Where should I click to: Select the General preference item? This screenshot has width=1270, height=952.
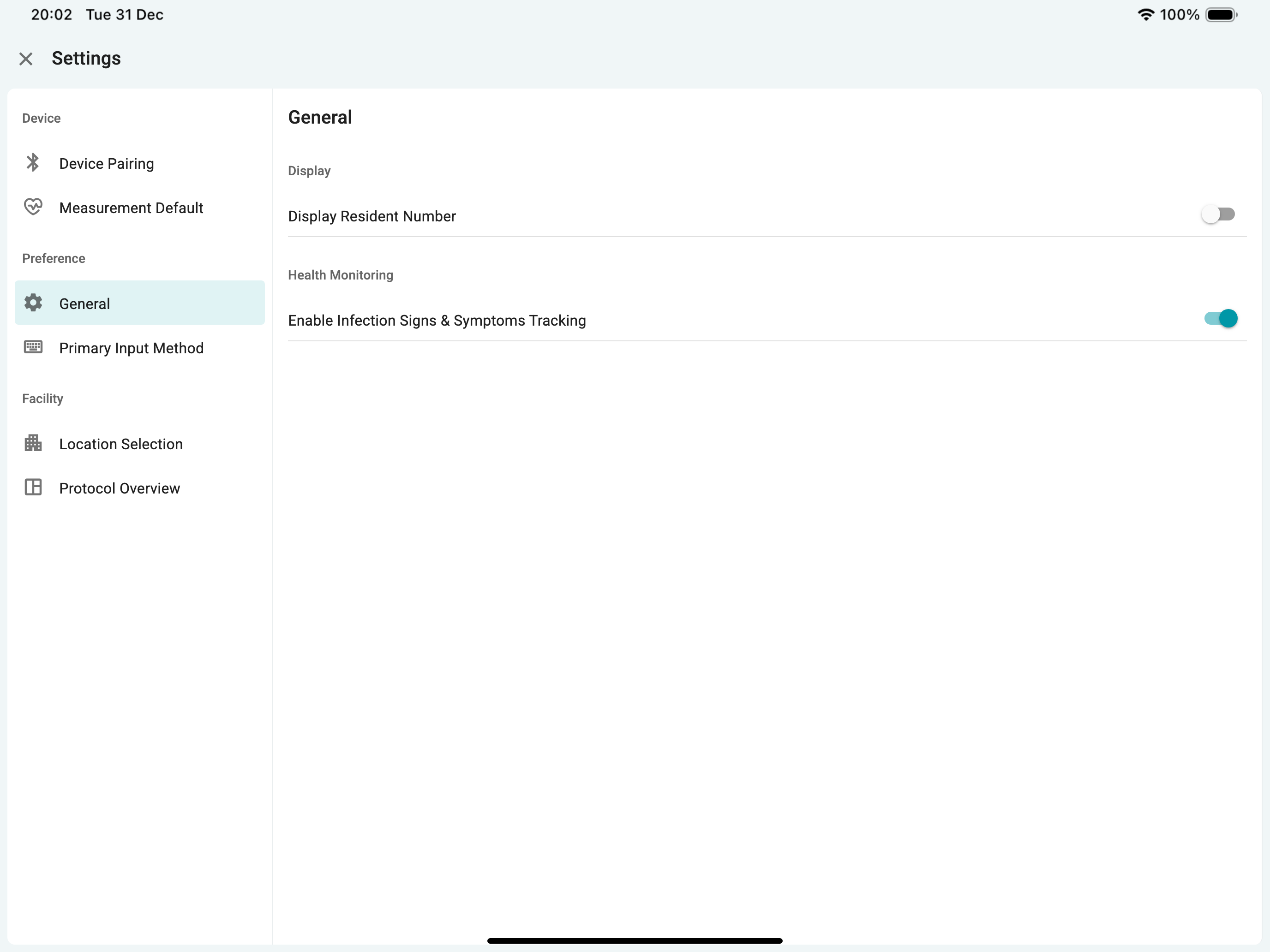[139, 303]
